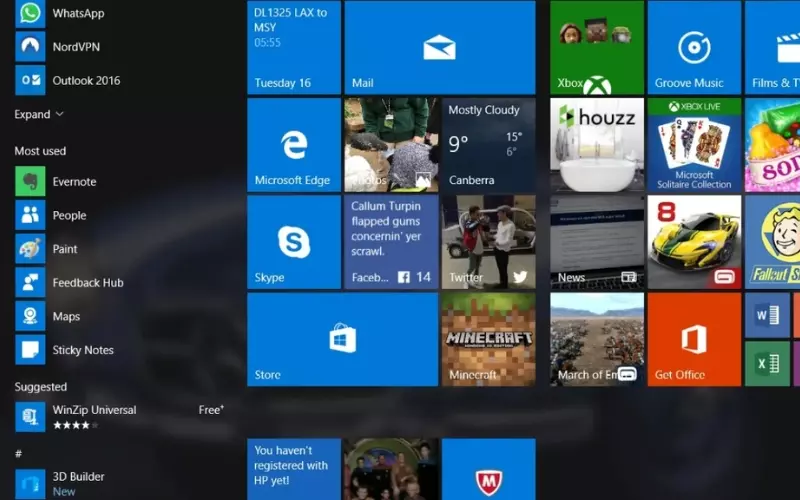800x500 pixels.
Task: Launch the Microsoft Edge tile
Action: [x=294, y=145]
